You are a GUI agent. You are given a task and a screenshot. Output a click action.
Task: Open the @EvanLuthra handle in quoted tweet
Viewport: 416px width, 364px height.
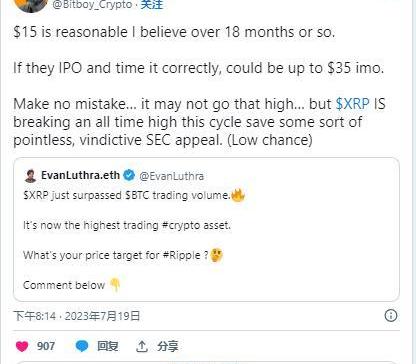(171, 176)
